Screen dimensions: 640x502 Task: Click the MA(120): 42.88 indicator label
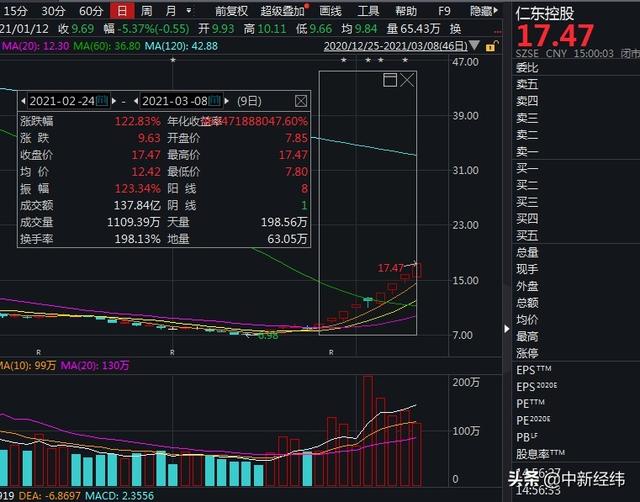tap(181, 46)
